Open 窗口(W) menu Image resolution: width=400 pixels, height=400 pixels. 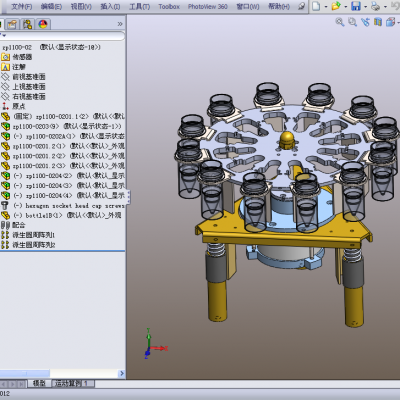pos(248,6)
